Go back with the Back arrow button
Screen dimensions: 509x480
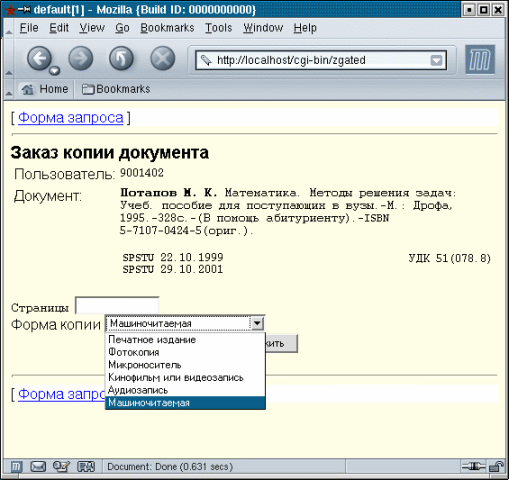pos(39,58)
